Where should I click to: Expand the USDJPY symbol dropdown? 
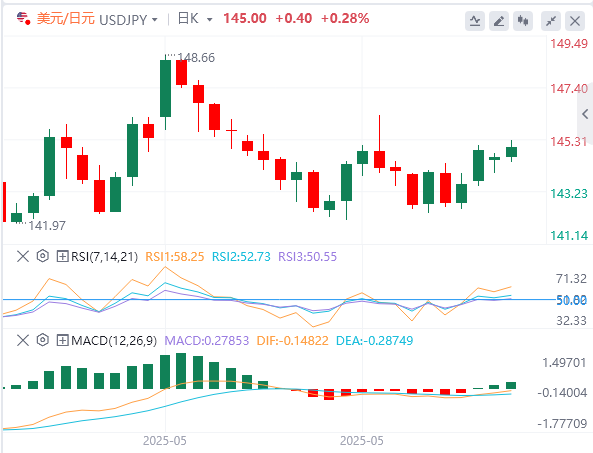(x=155, y=19)
